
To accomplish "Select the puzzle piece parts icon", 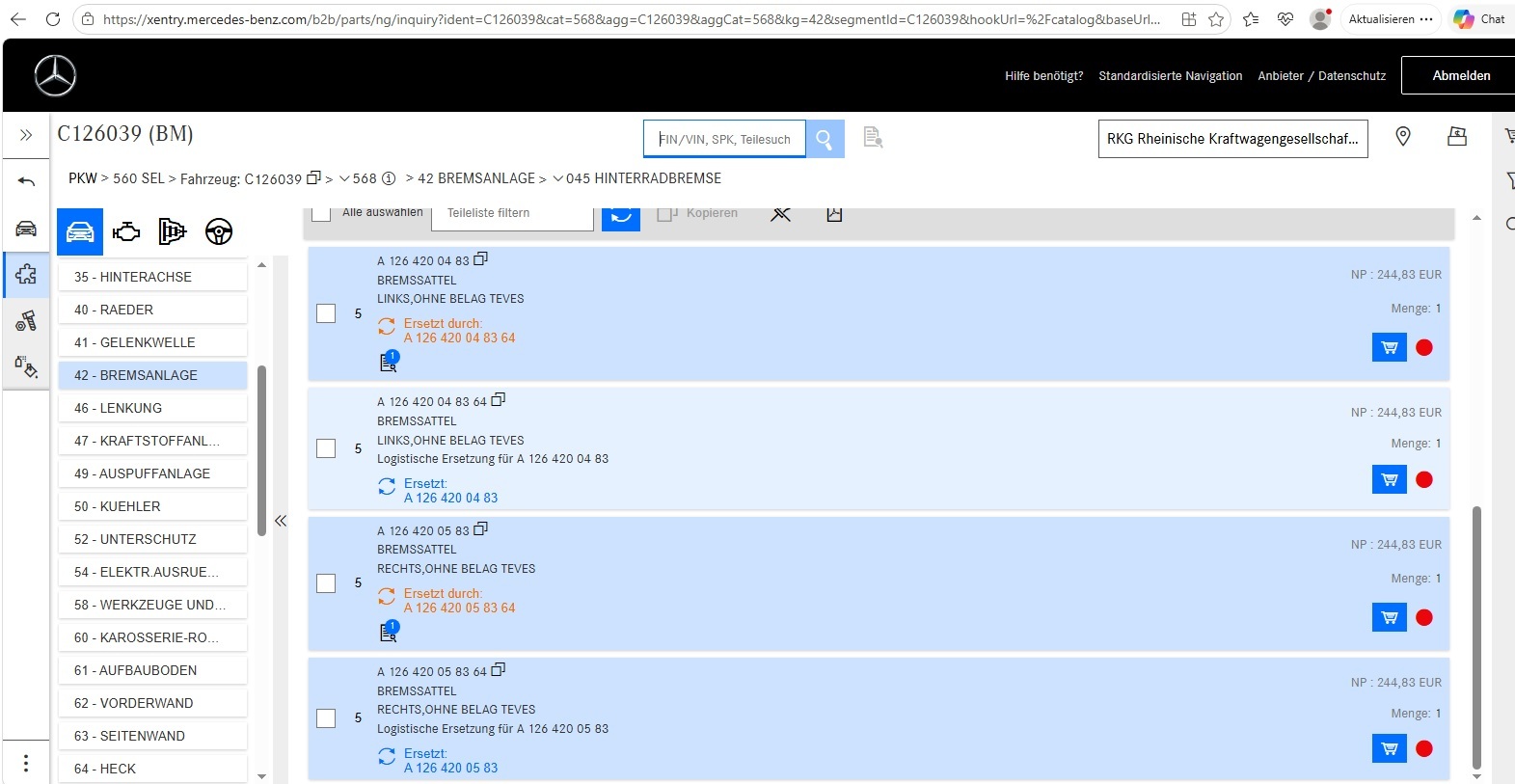I will click(26, 274).
